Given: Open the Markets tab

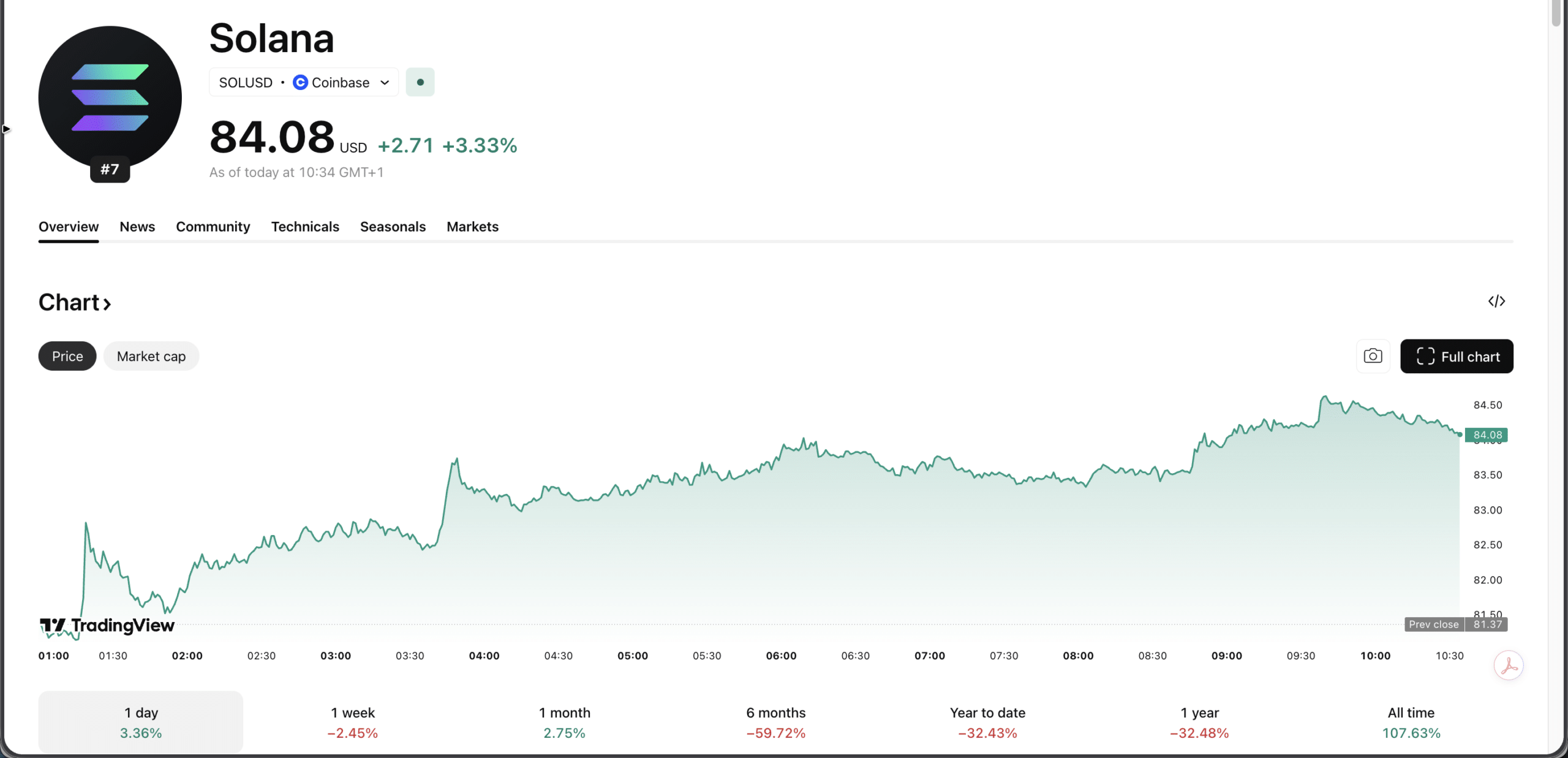Looking at the screenshot, I should coord(473,227).
